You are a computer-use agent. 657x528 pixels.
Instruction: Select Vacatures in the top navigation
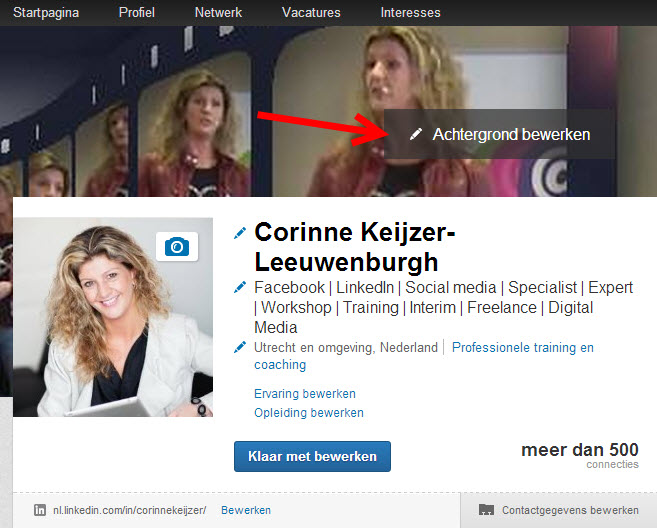311,13
